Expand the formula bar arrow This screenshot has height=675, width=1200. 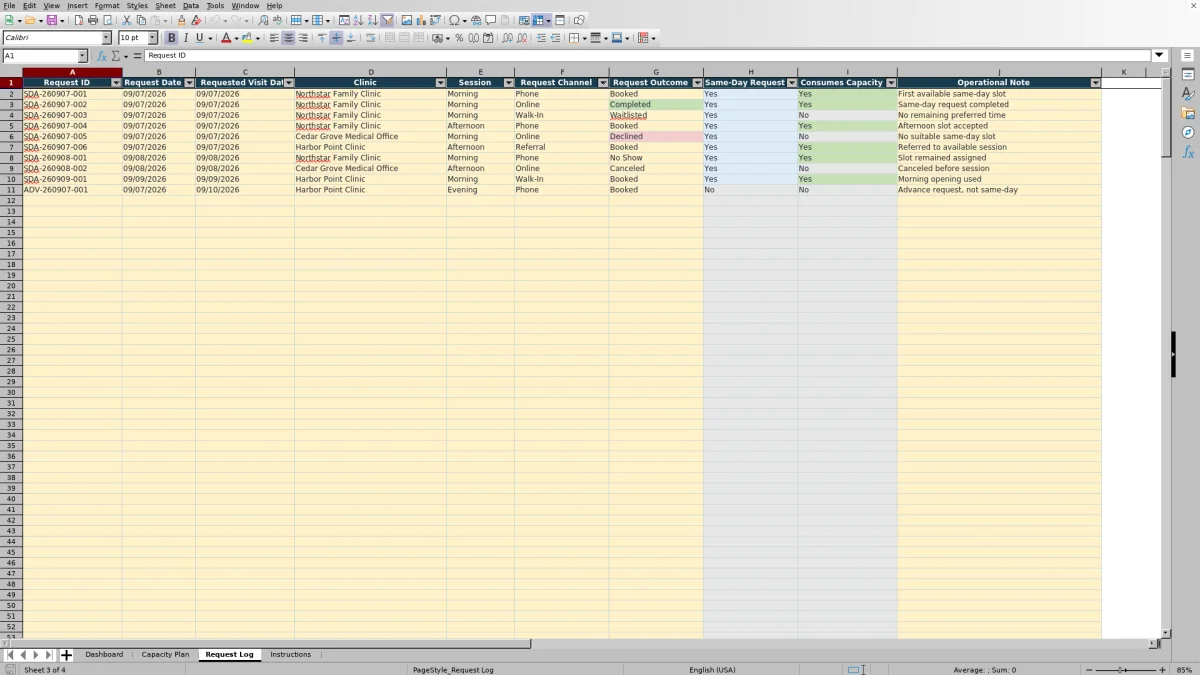click(1160, 56)
